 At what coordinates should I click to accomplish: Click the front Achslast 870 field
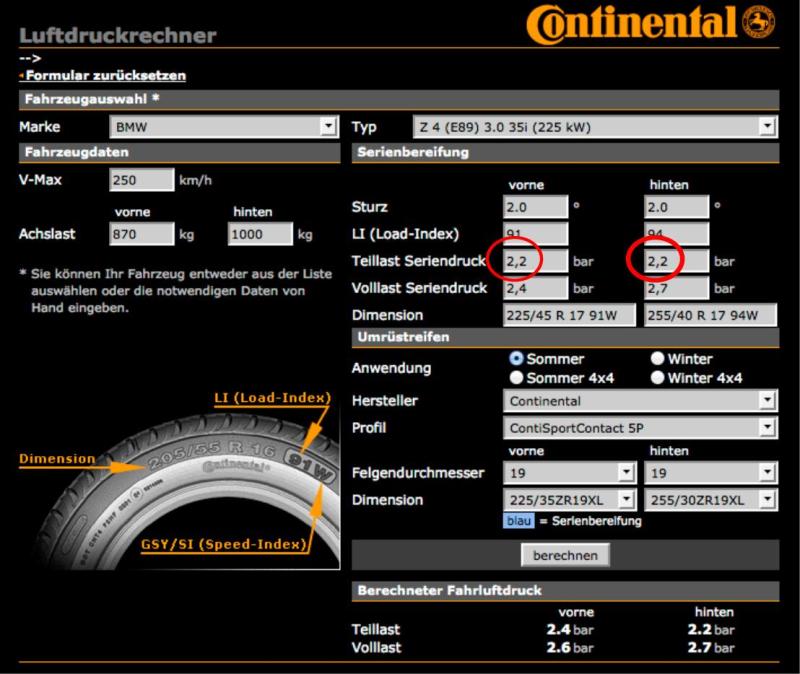pos(140,234)
